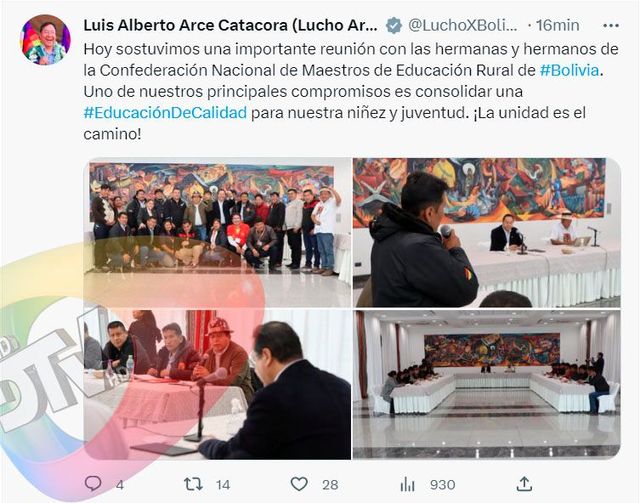The height and width of the screenshot is (503, 640).
Task: Click the 14 retweets count
Action: pyautogui.click(x=223, y=485)
